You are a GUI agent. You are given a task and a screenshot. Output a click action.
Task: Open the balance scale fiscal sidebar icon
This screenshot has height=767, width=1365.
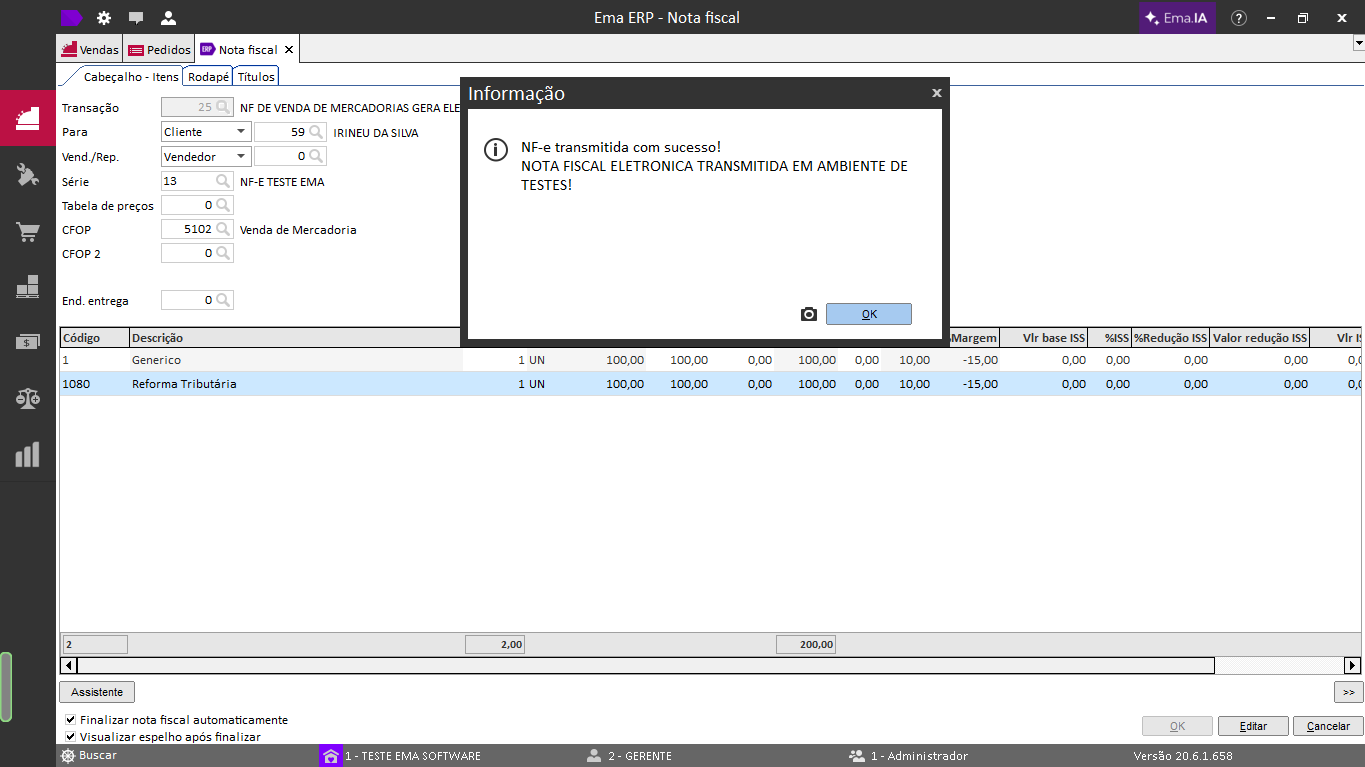28,398
